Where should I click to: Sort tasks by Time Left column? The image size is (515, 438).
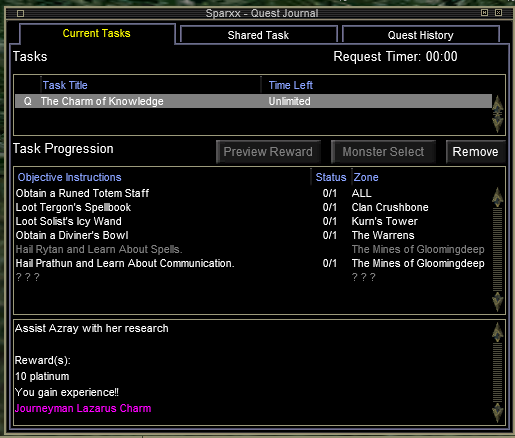[x=291, y=85]
